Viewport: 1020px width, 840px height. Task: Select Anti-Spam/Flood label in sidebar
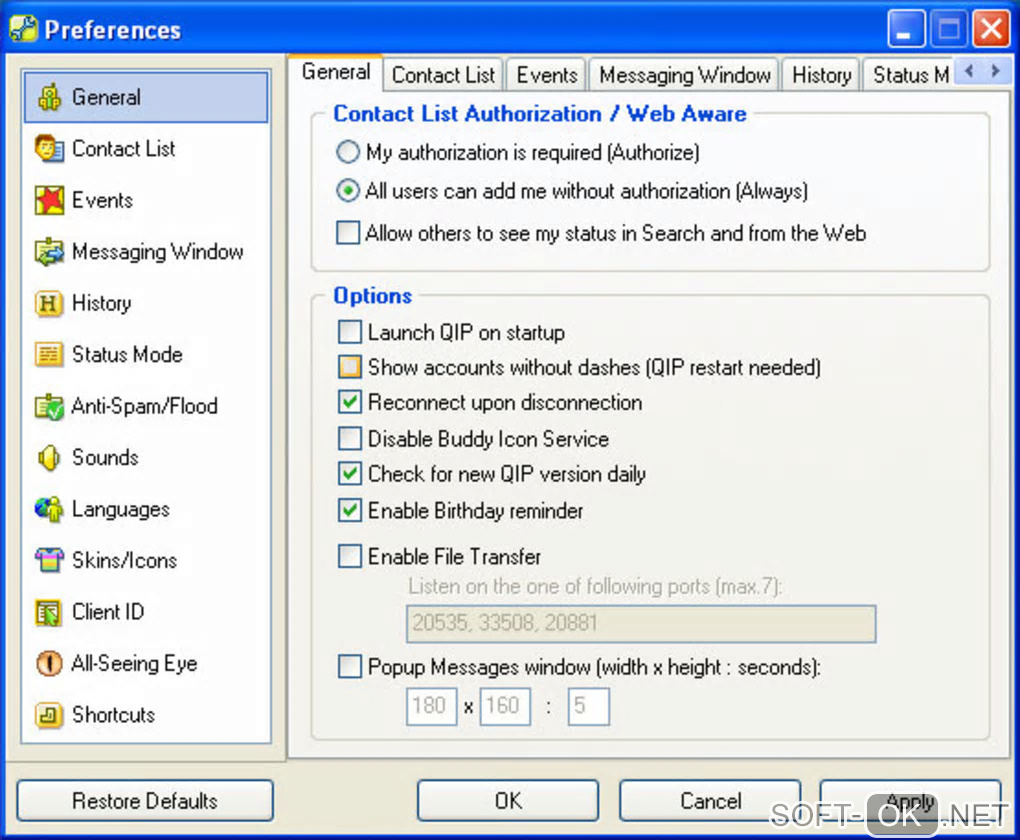pos(144,406)
